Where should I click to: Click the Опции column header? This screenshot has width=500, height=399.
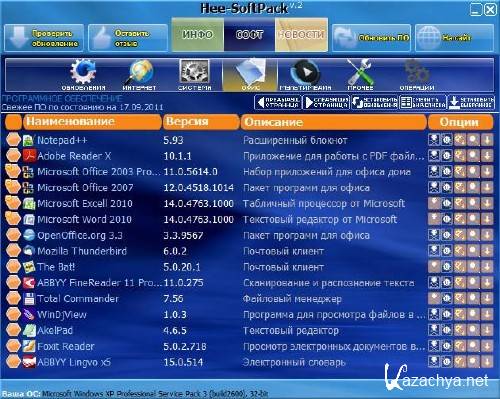pos(460,122)
